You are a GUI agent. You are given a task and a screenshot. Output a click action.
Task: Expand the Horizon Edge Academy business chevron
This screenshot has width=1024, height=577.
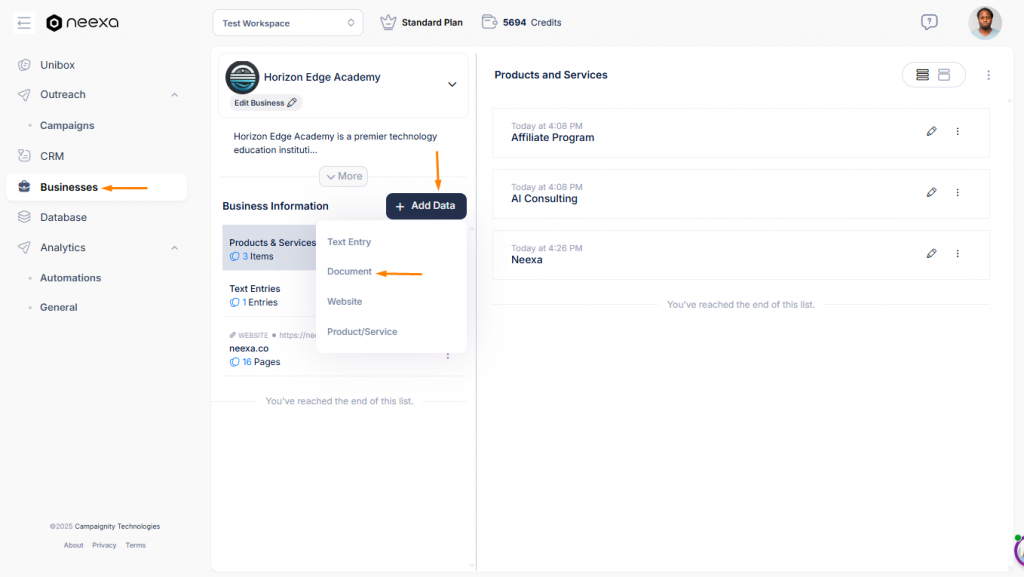pyautogui.click(x=452, y=85)
